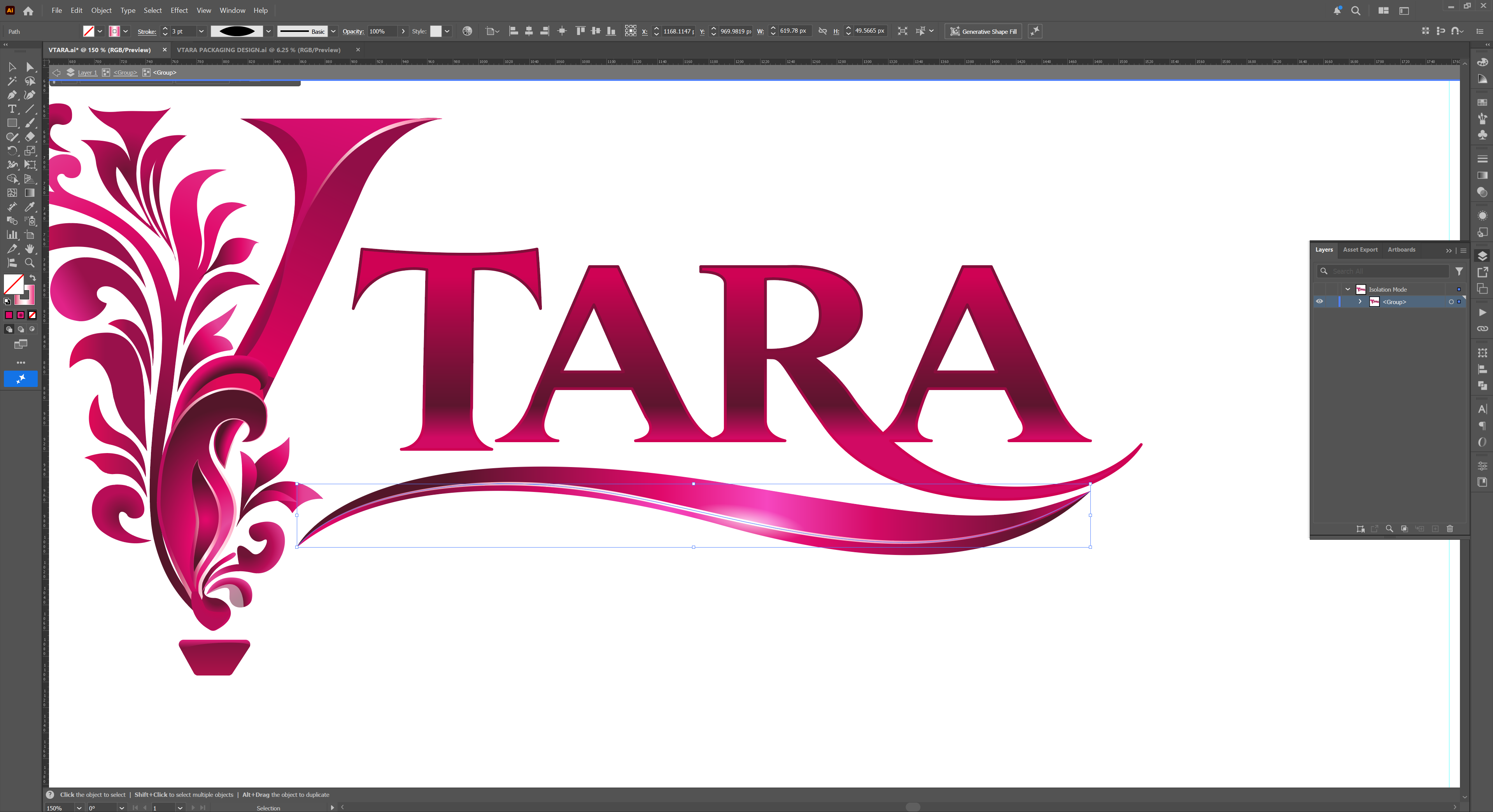This screenshot has height=812, width=1493.
Task: Click the Opacity label link
Action: tap(353, 31)
